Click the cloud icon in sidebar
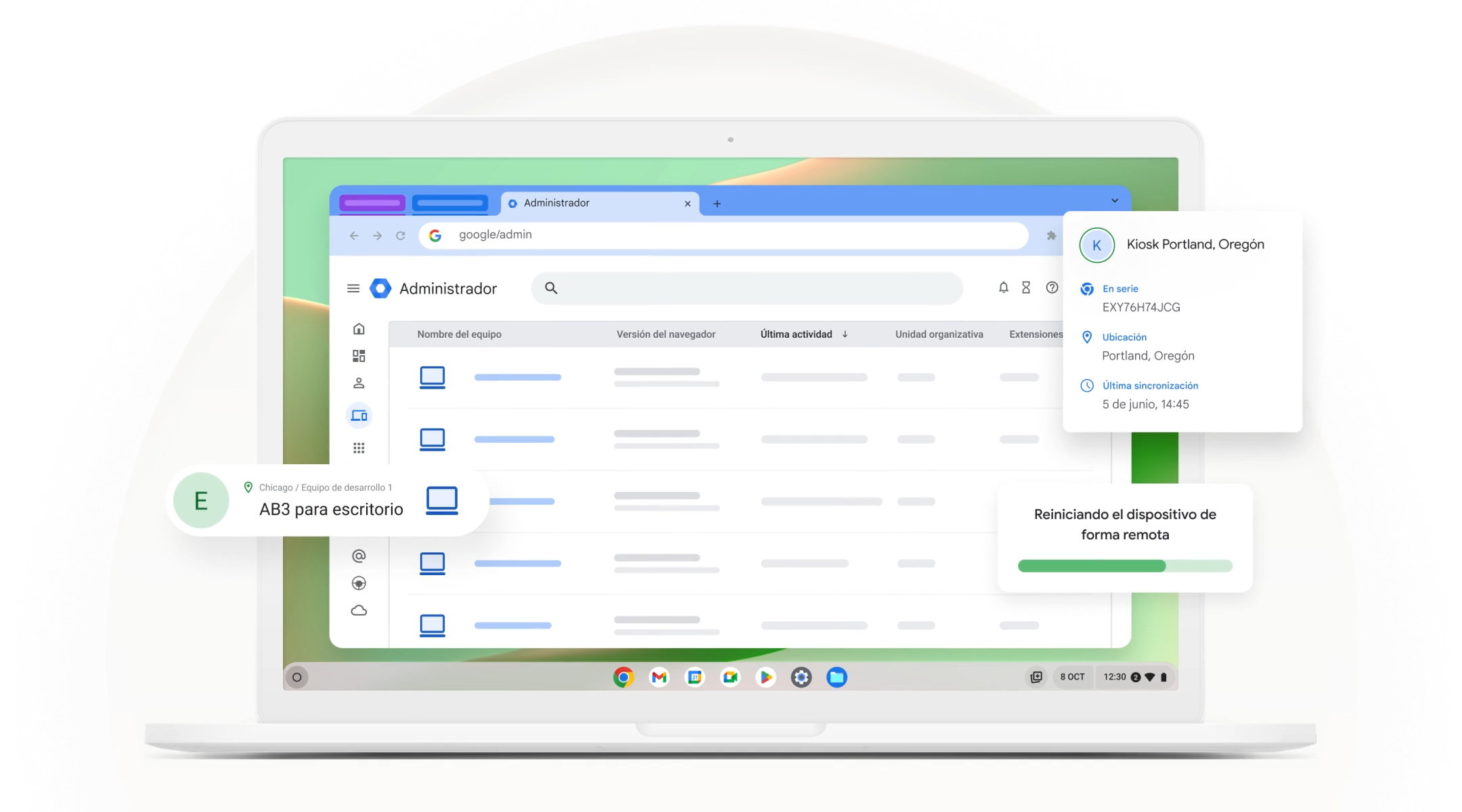Viewport: 1462px width, 812px height. [359, 610]
